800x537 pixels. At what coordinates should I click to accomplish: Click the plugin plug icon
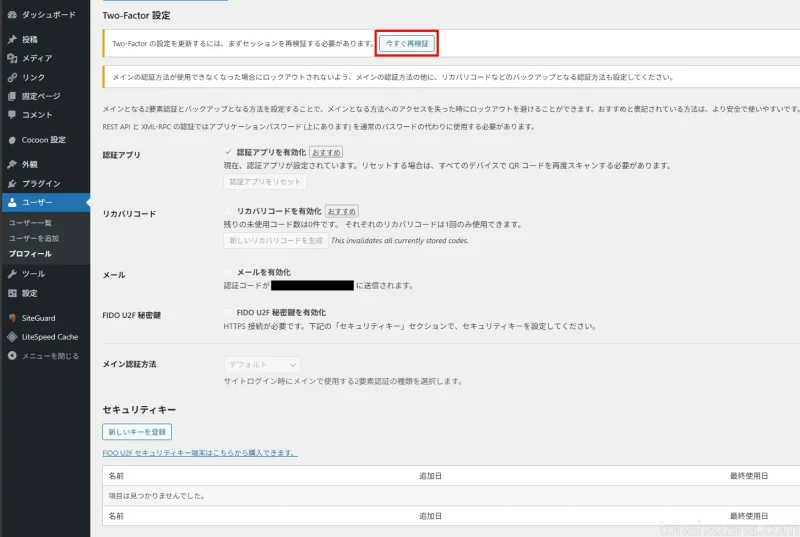pos(11,184)
